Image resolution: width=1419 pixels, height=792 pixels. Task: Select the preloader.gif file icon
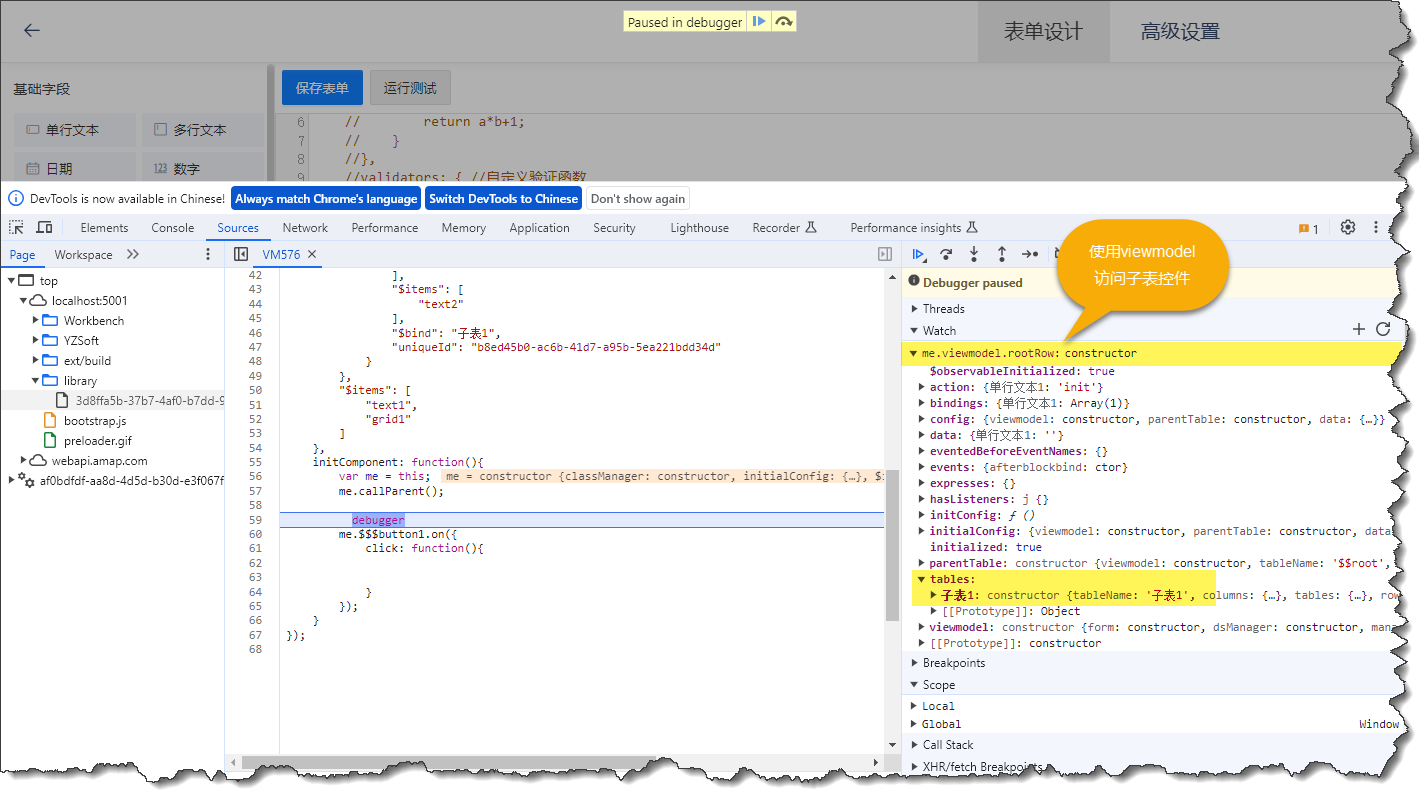50,441
